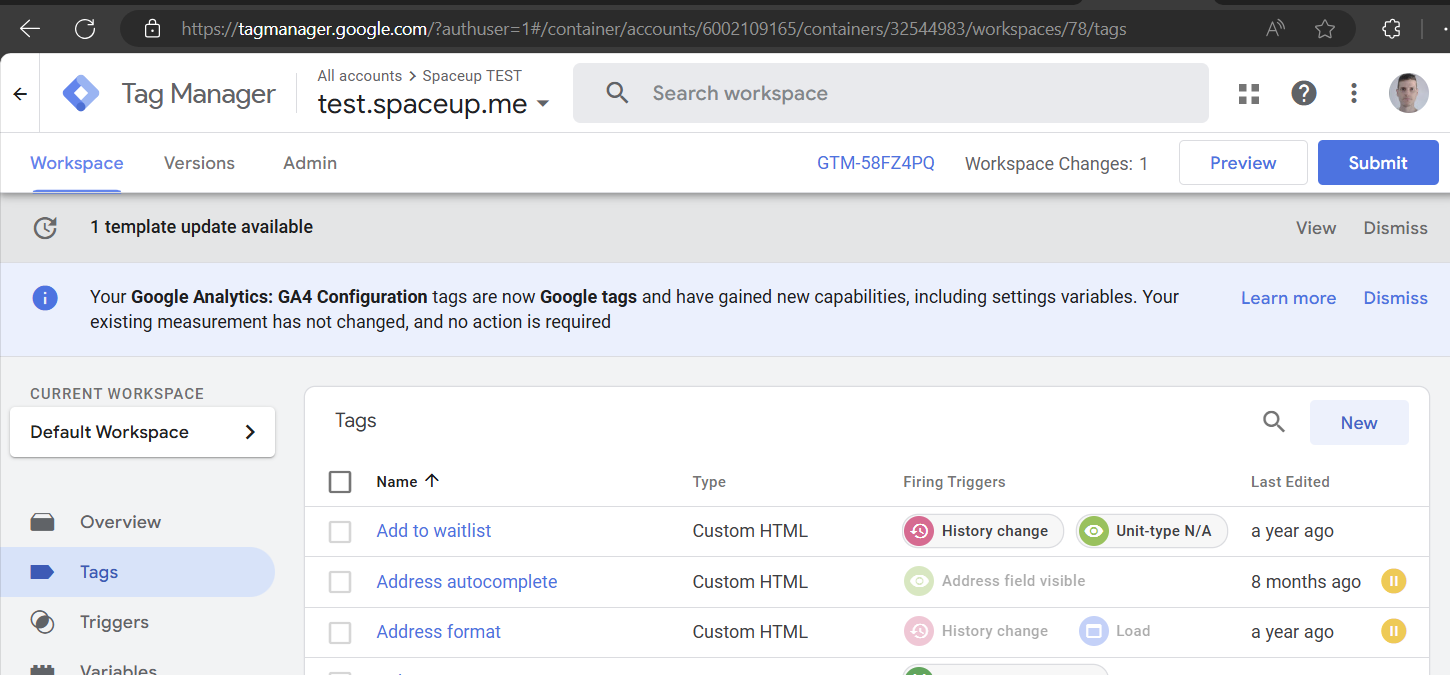Open browser extensions puzzle icon
The width and height of the screenshot is (1450, 675).
[x=1391, y=29]
